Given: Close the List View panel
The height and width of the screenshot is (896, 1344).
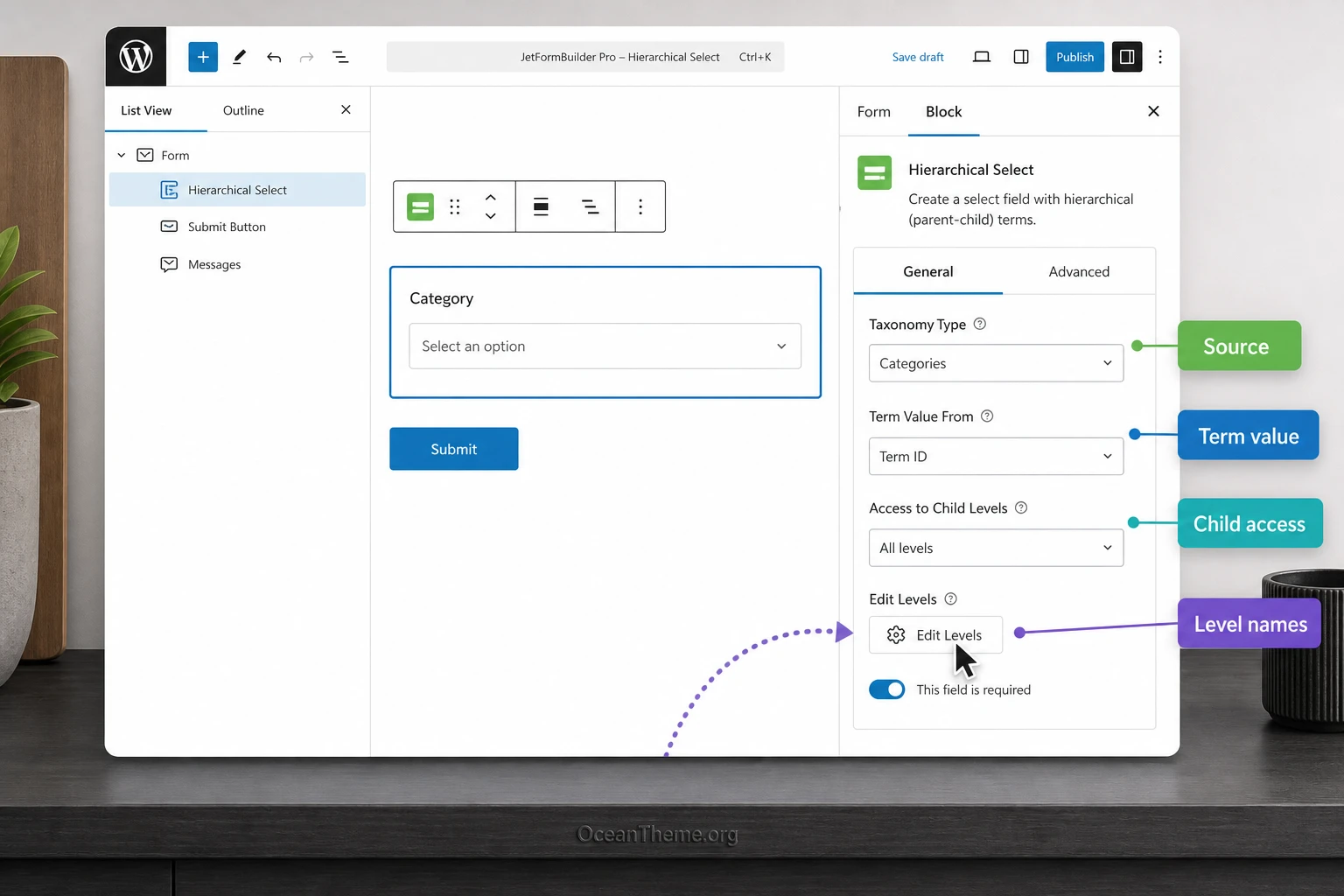Looking at the screenshot, I should pos(346,109).
